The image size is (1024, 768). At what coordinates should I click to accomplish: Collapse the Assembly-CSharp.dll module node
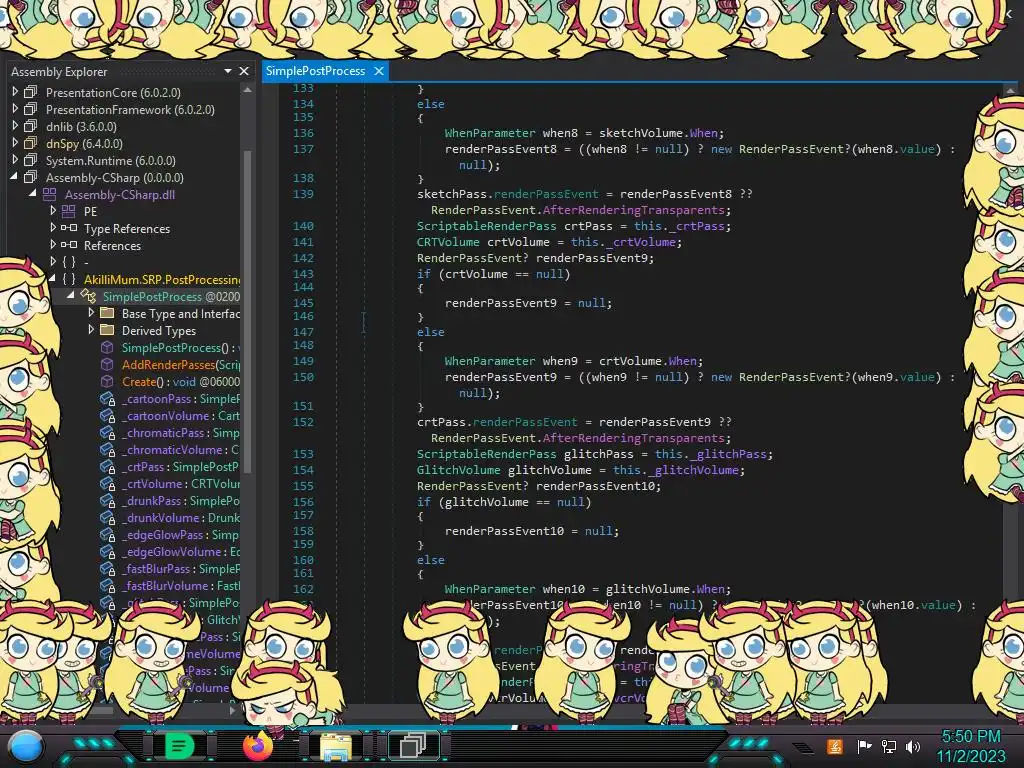[33, 194]
